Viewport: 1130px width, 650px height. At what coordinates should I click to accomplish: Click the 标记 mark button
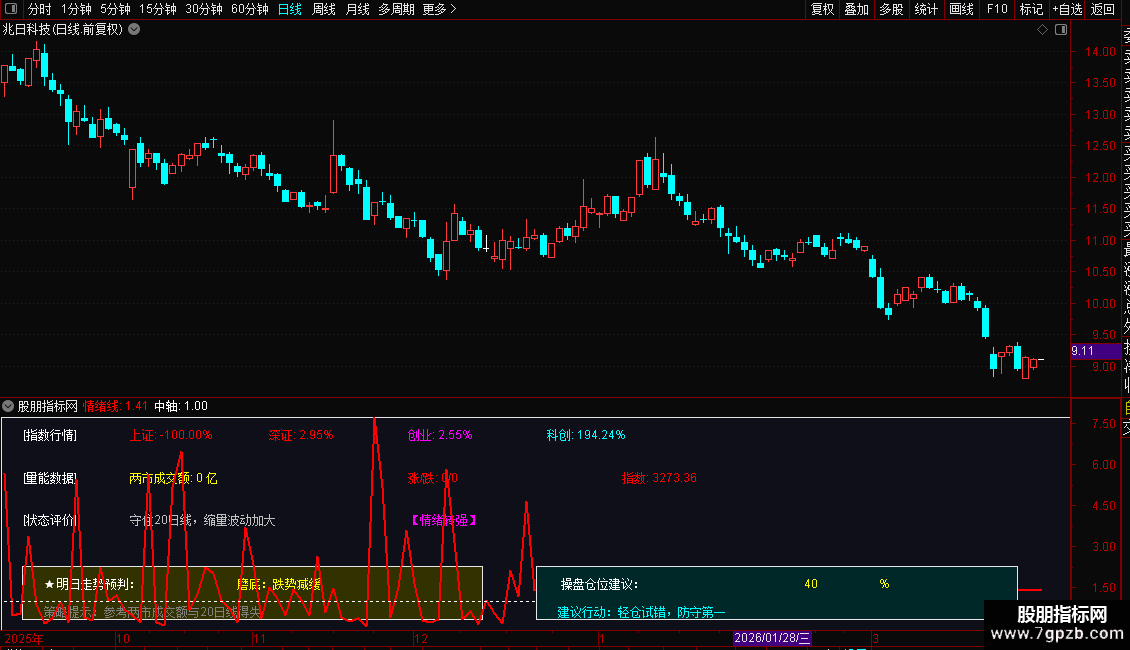pos(1031,9)
